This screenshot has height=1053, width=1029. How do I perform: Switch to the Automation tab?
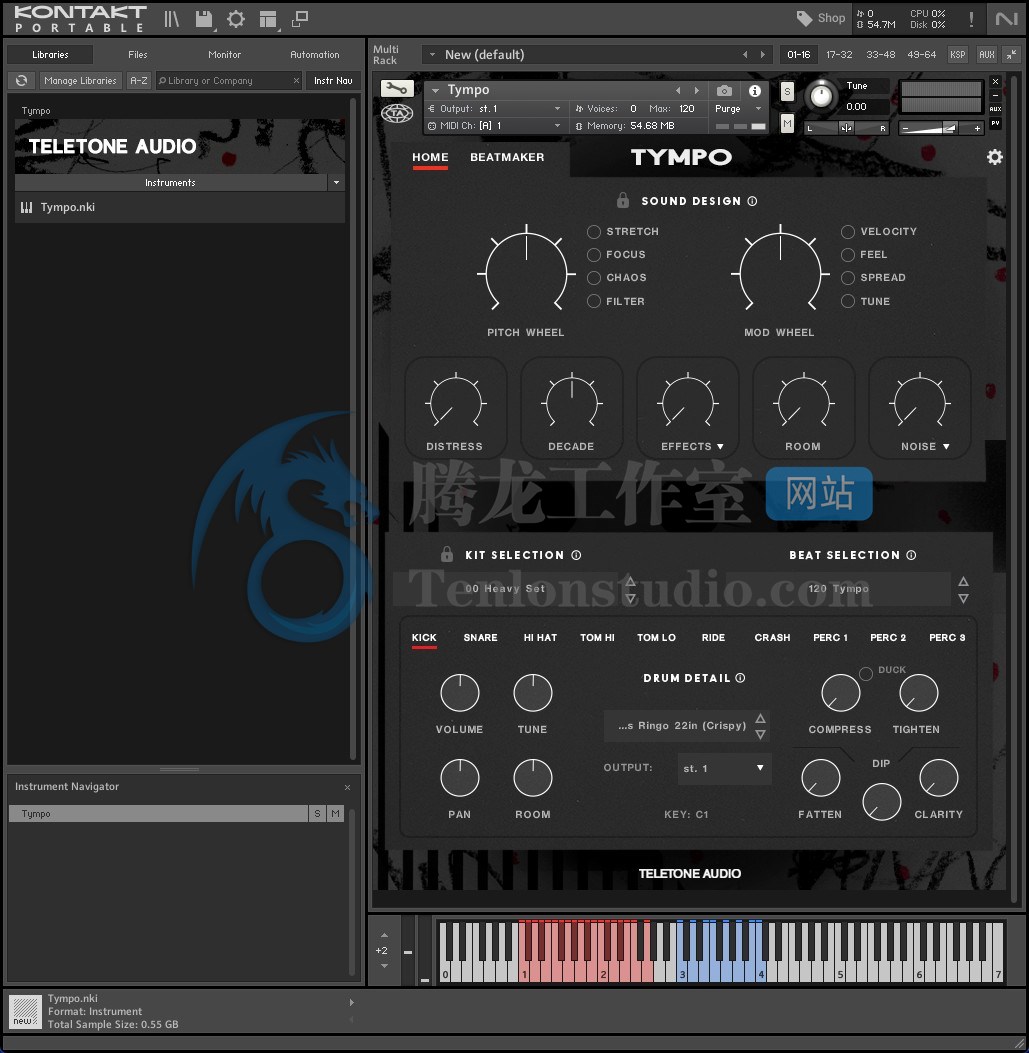pos(314,54)
